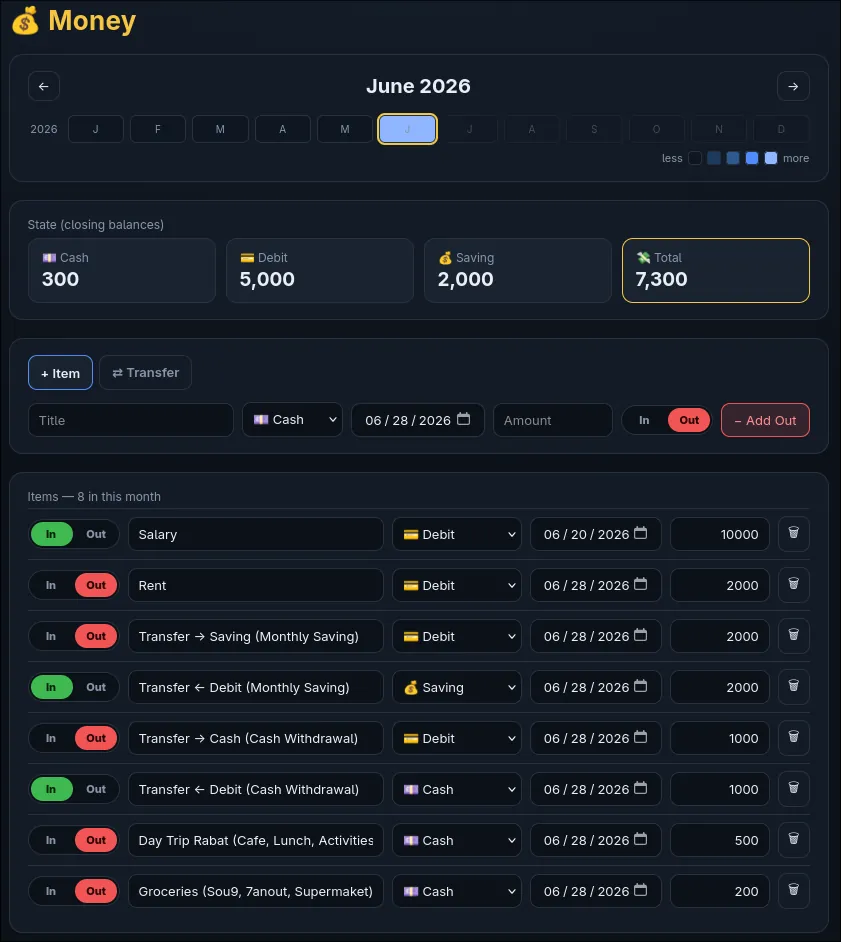Open Groceries account dropdown

457,892
